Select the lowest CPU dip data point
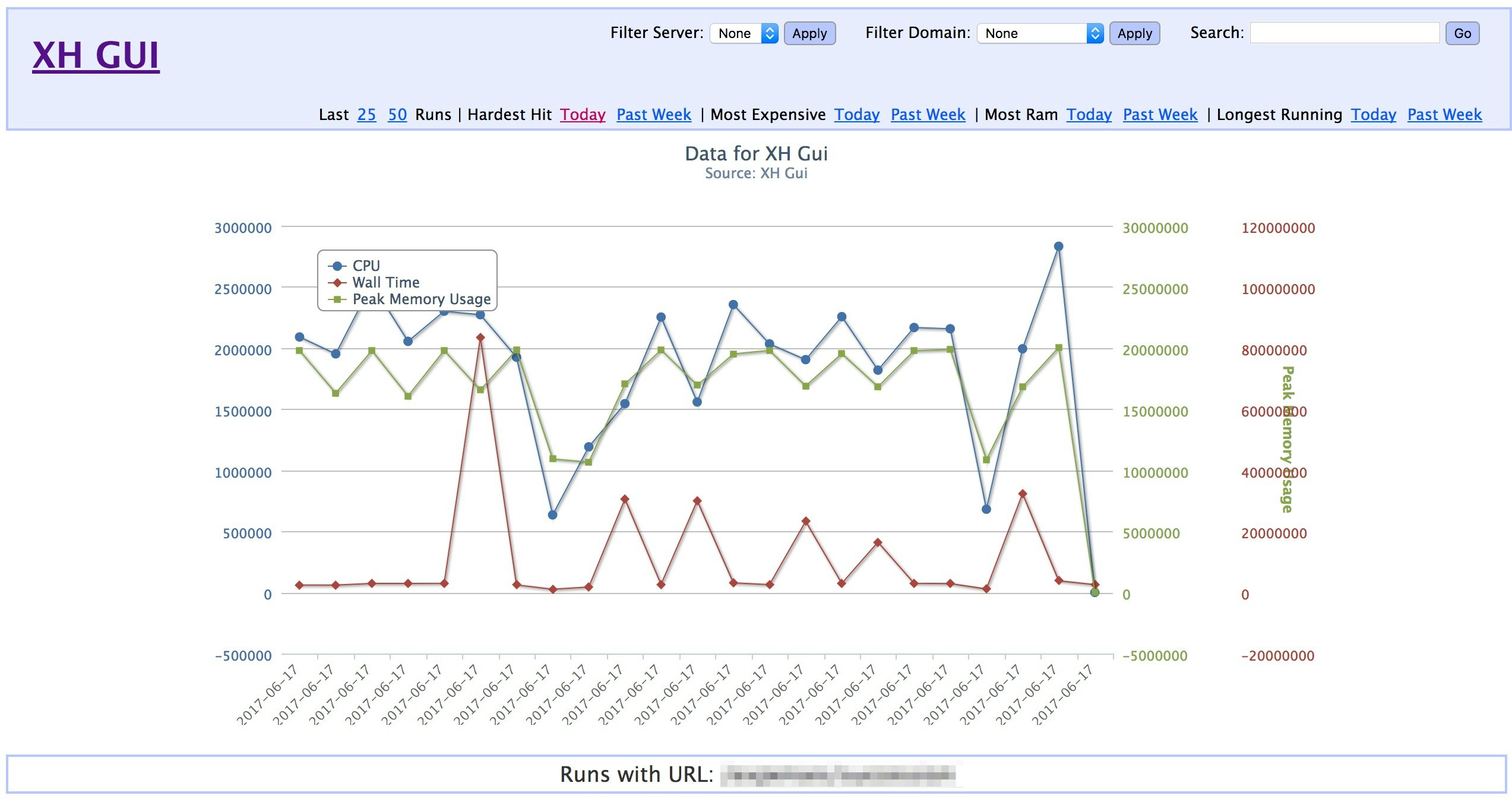1512x808 pixels. coord(552,515)
